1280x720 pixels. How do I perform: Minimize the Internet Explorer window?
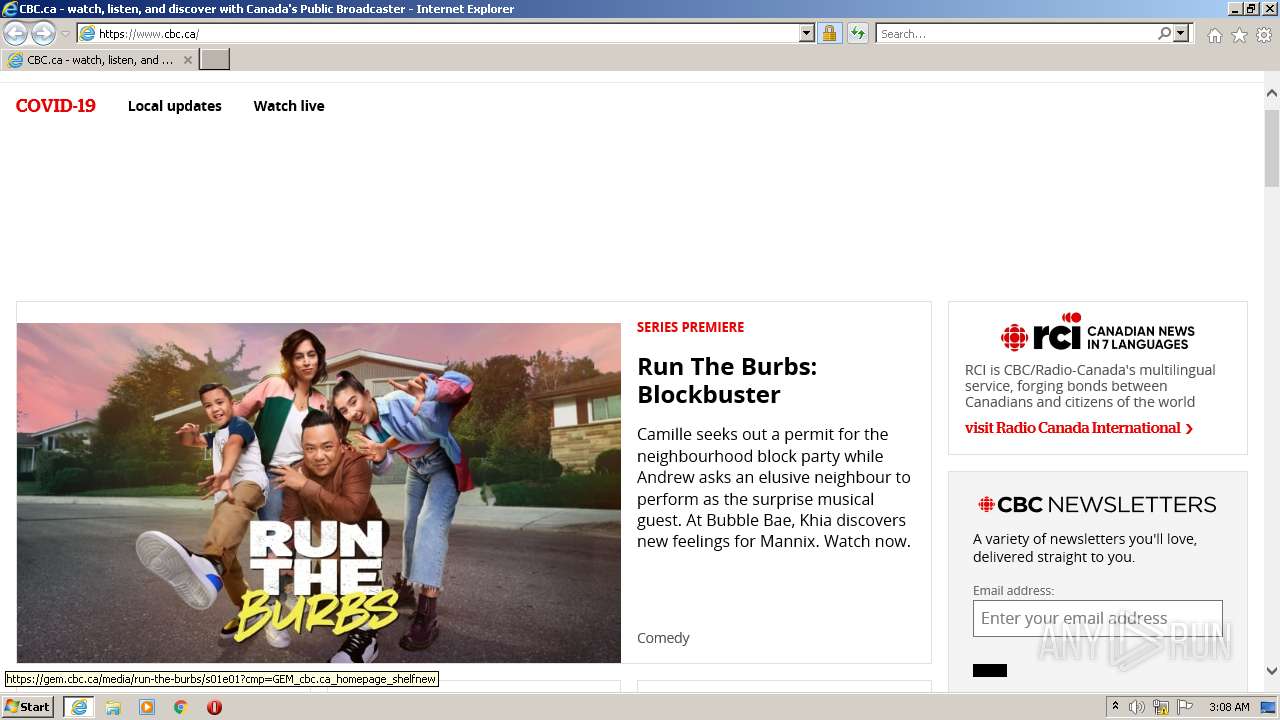(x=1235, y=9)
